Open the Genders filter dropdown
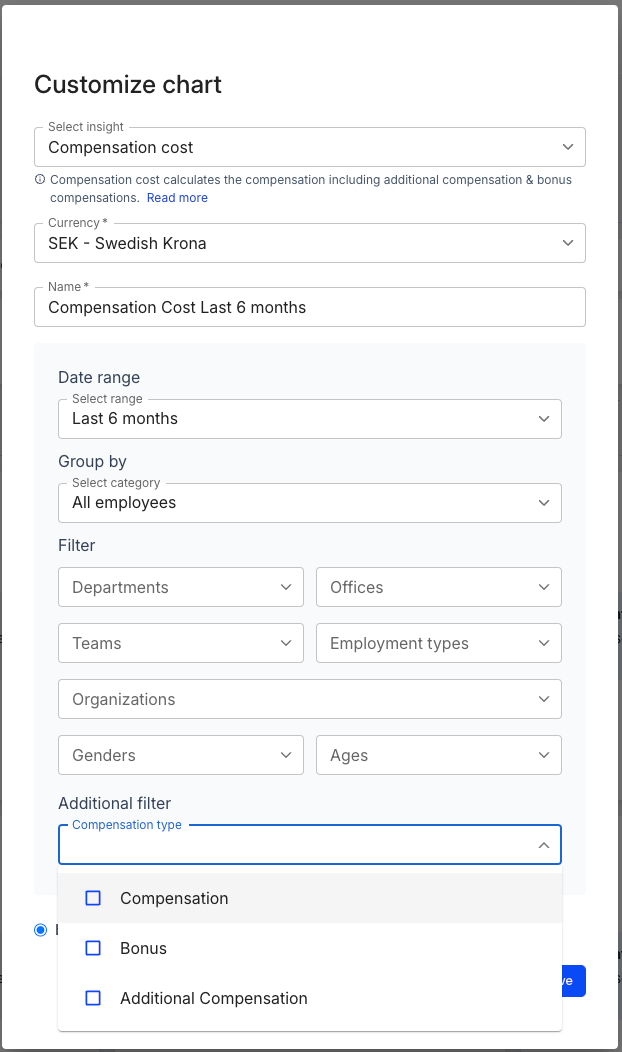 point(181,755)
